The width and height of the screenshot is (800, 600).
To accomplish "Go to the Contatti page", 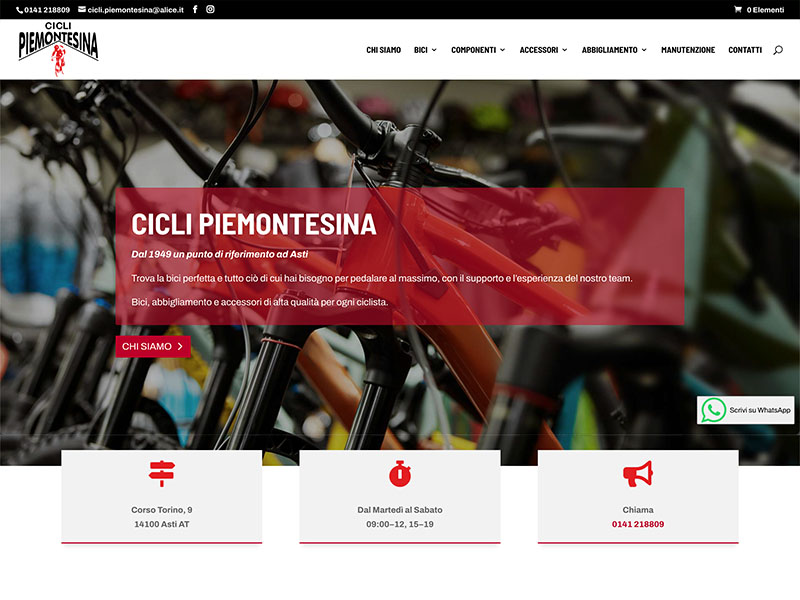I will click(x=745, y=50).
